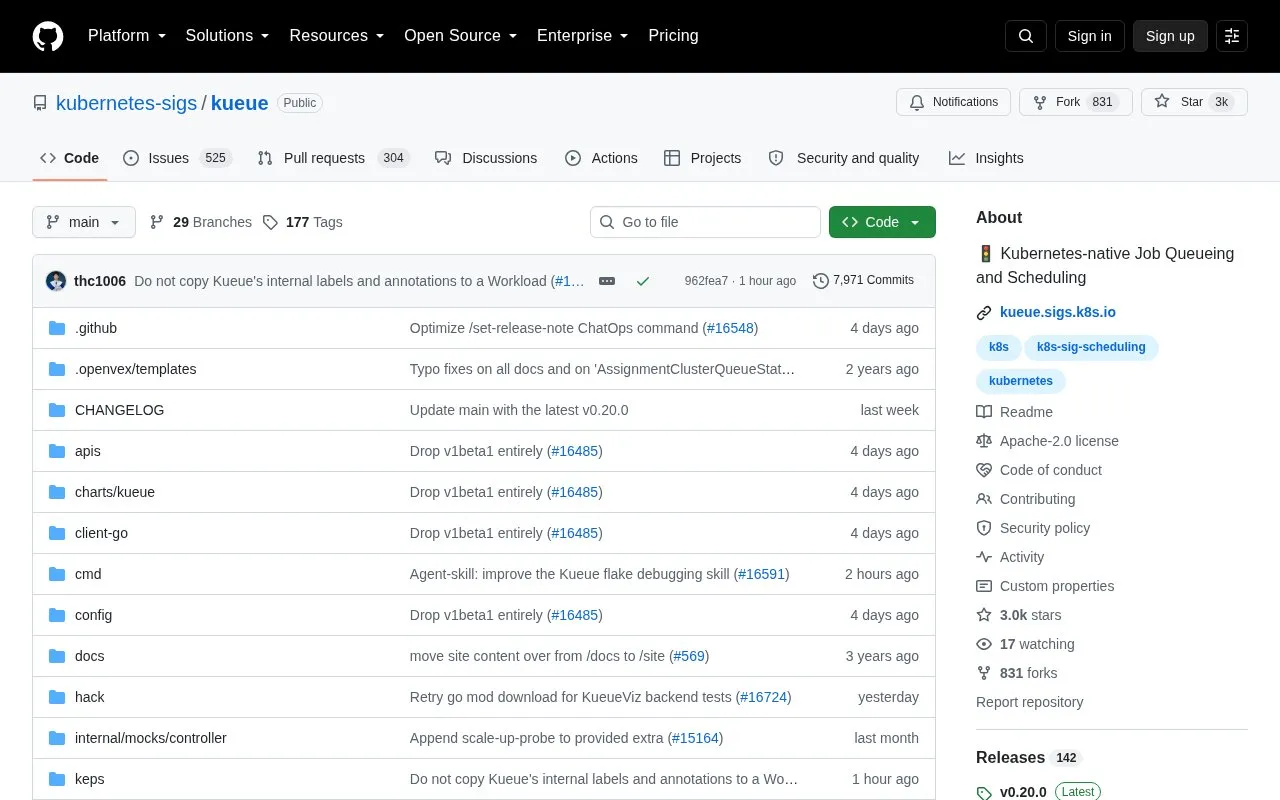
Task: Expand the green Code dropdown button
Action: (882, 222)
